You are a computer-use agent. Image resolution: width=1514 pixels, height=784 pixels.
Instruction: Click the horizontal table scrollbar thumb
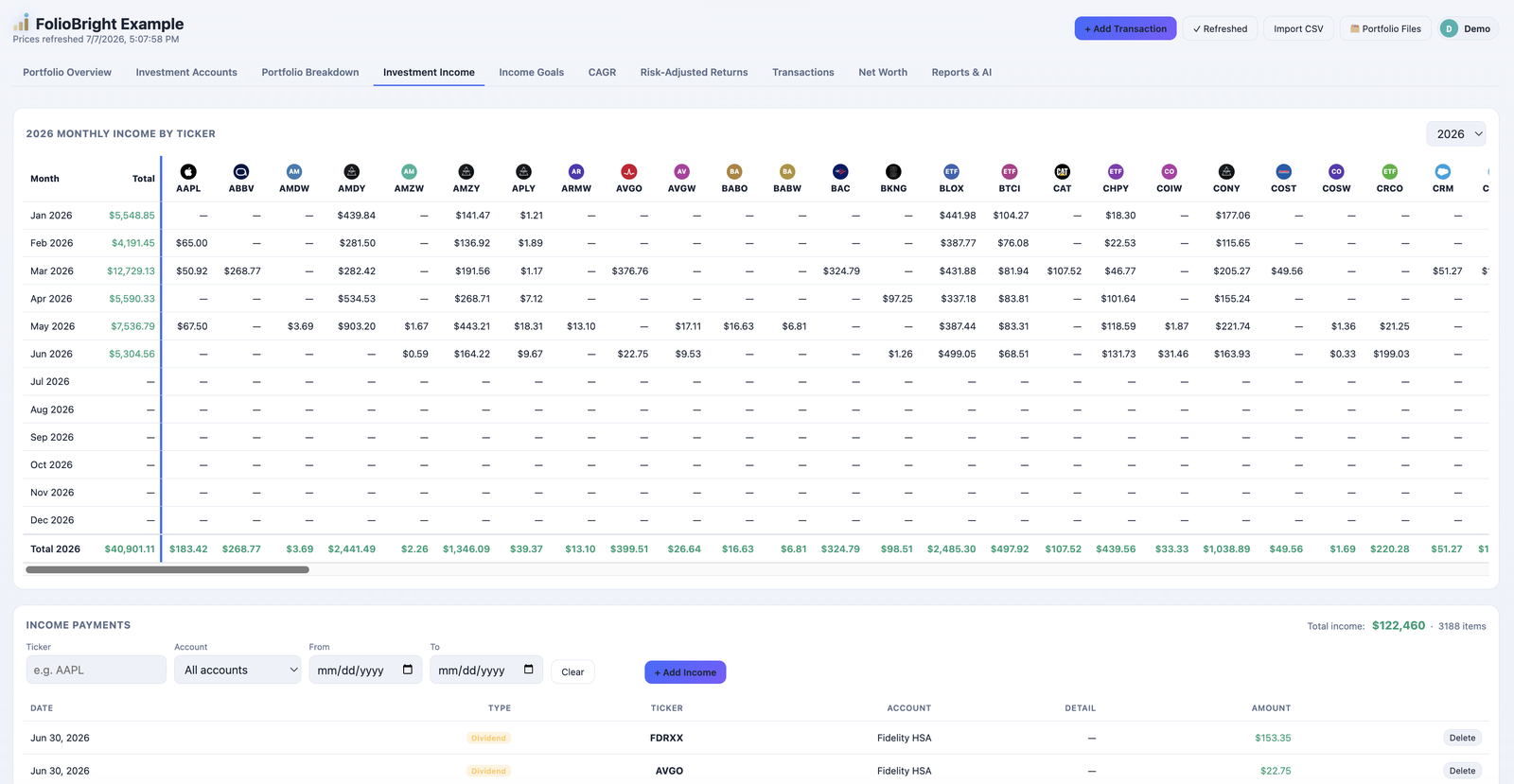tap(167, 569)
